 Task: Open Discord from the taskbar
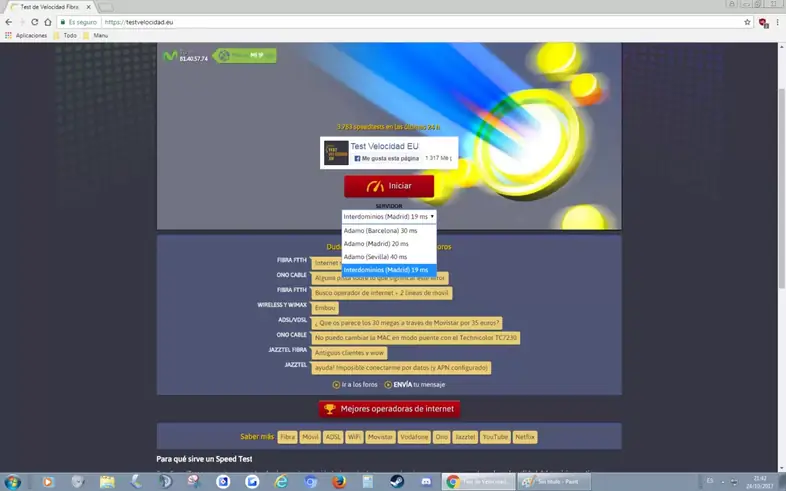coord(426,482)
